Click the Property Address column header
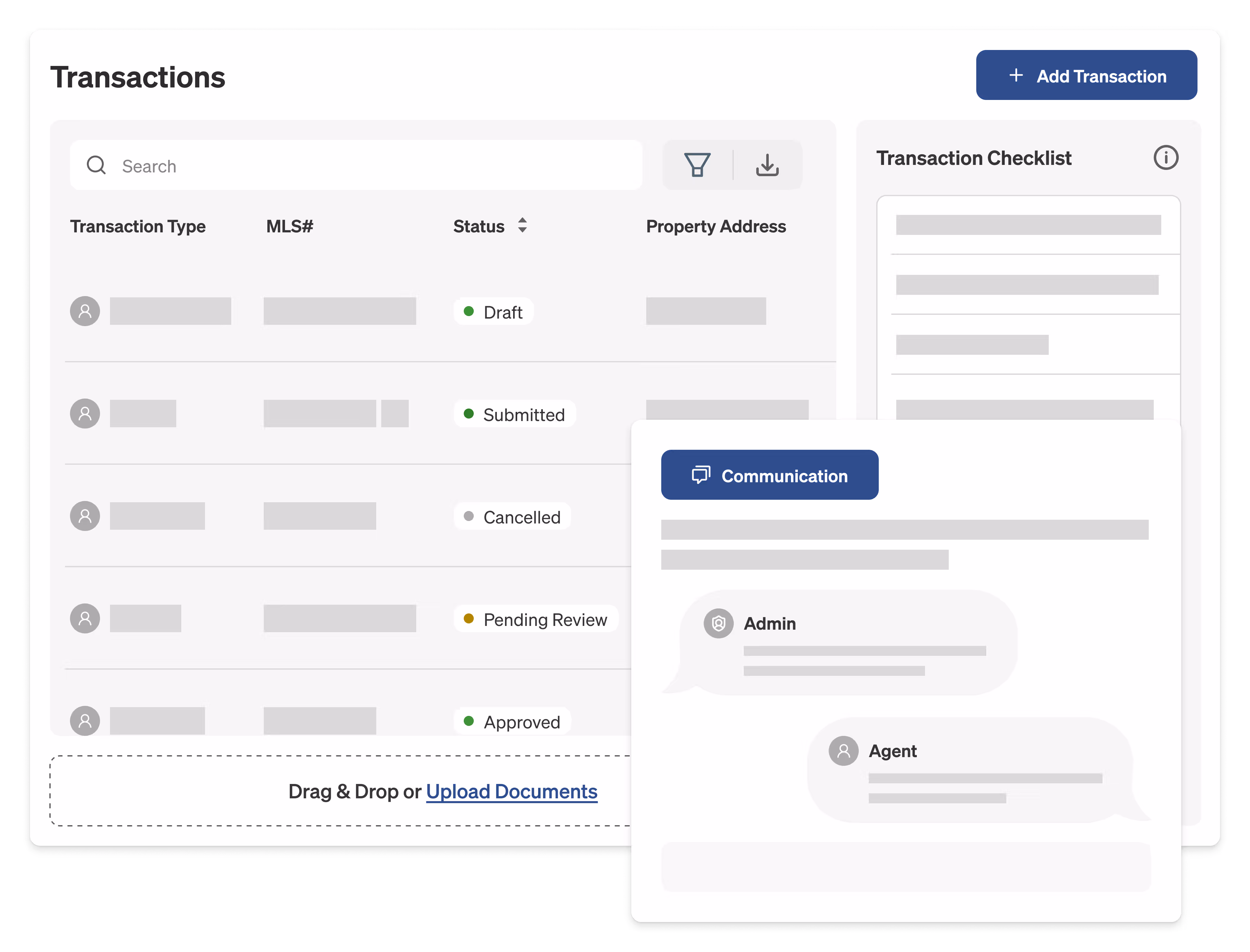This screenshot has height=952, width=1250. [x=715, y=226]
